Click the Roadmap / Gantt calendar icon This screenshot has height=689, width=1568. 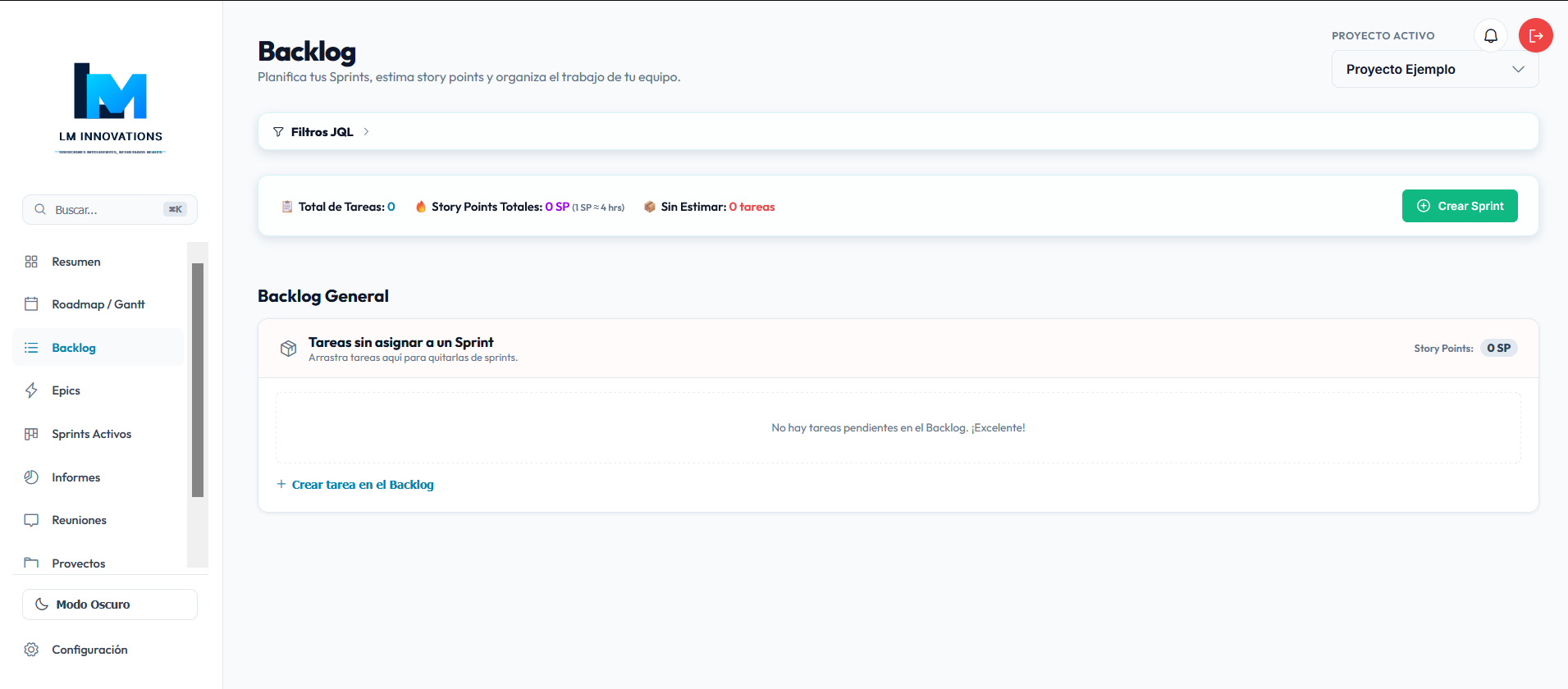click(31, 304)
